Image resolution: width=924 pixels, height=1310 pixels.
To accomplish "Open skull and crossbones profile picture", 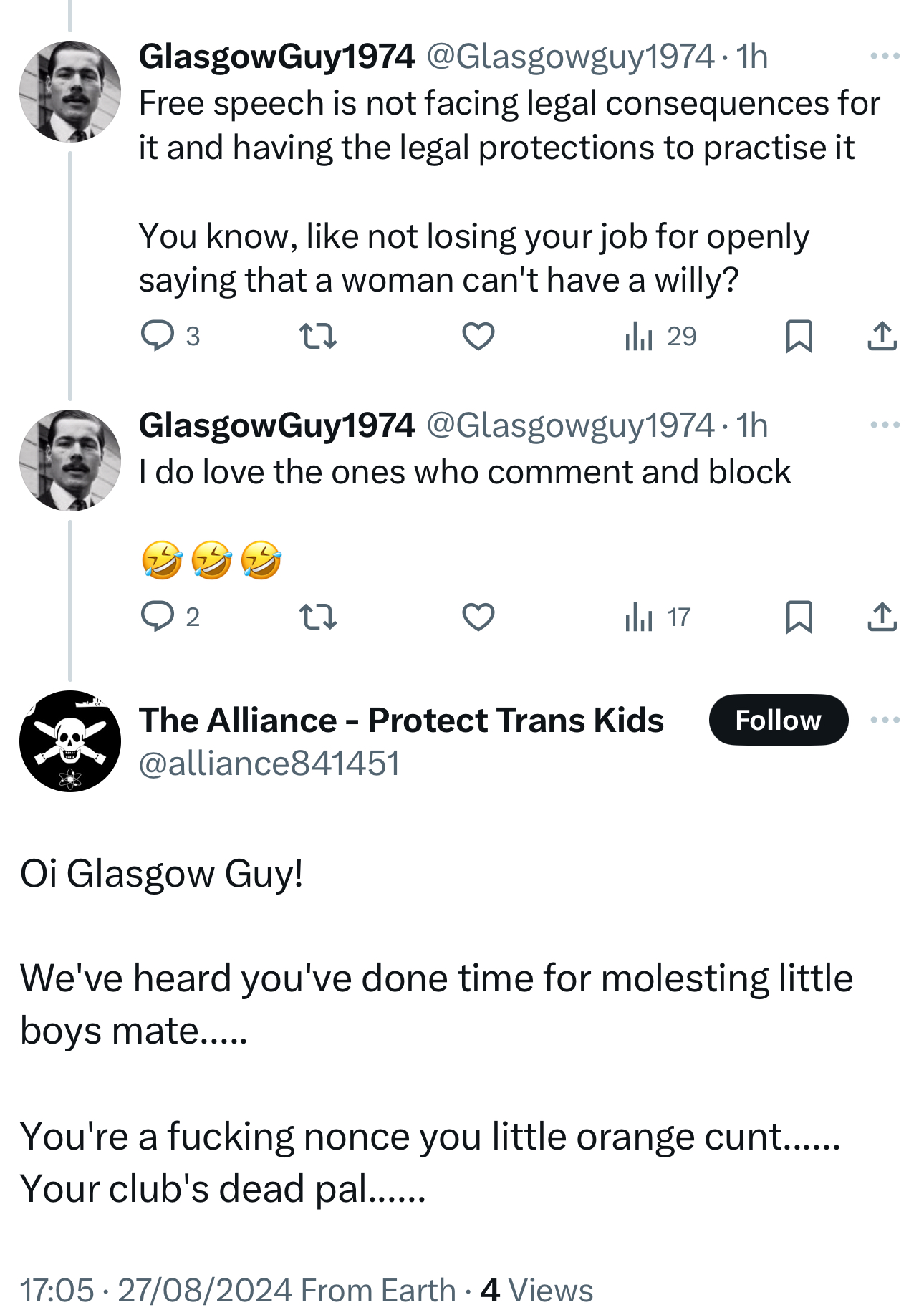I will [70, 741].
